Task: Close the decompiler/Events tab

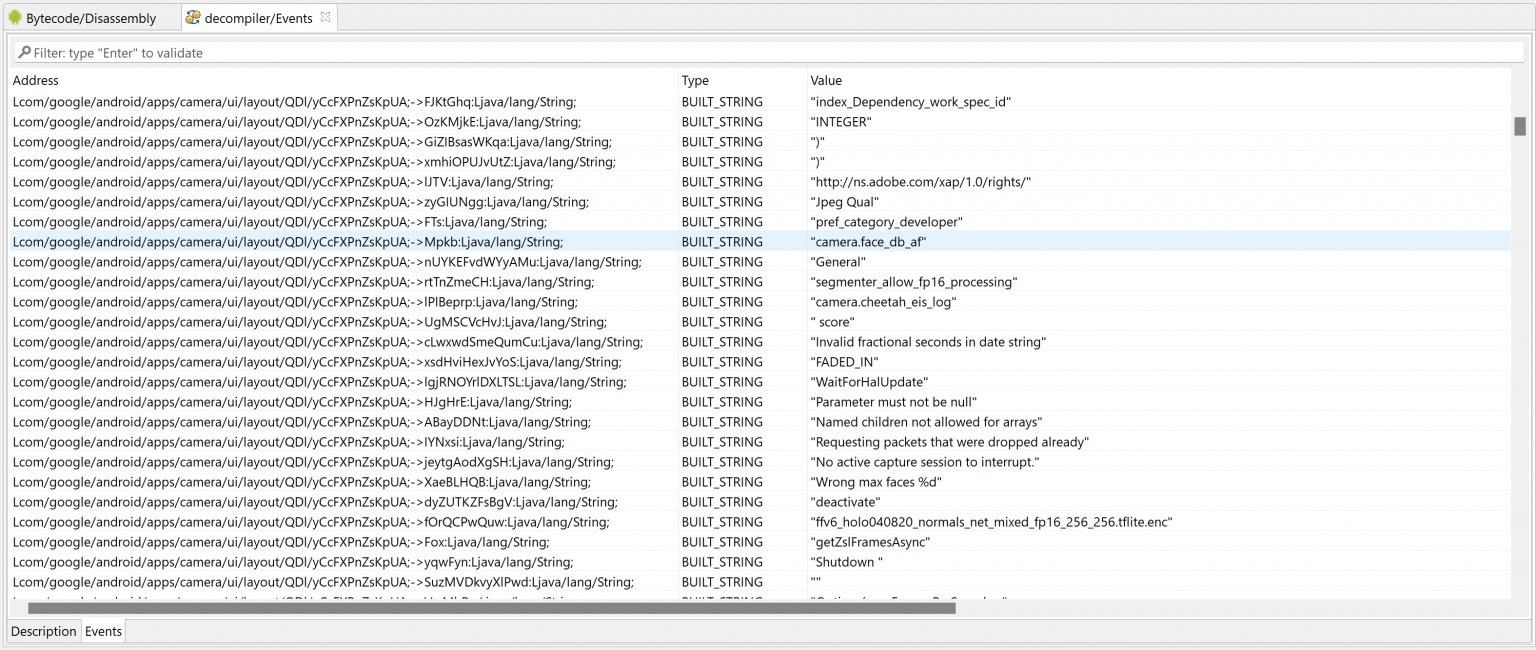Action: pos(324,16)
